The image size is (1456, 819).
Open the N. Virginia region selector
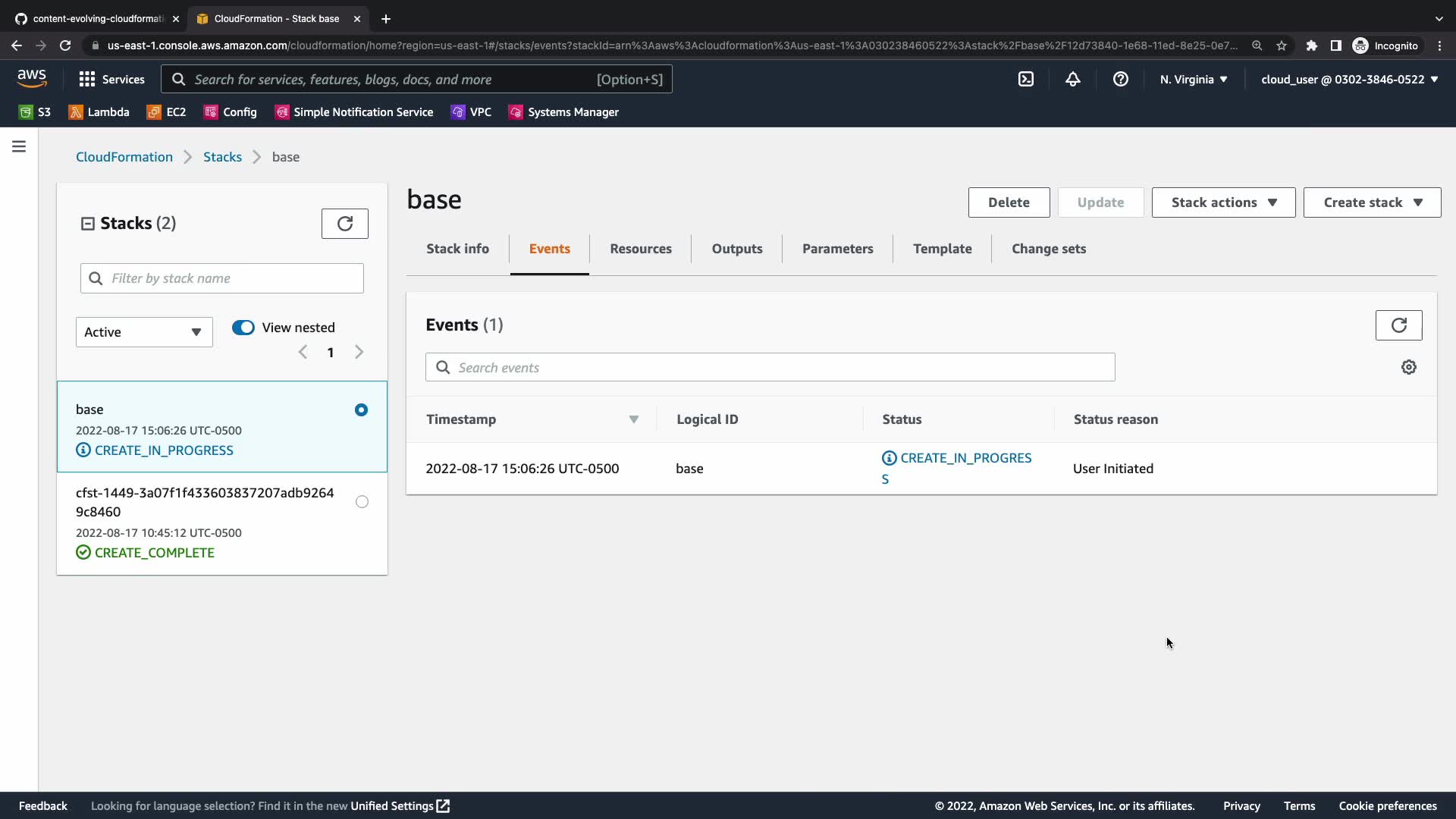[1193, 79]
